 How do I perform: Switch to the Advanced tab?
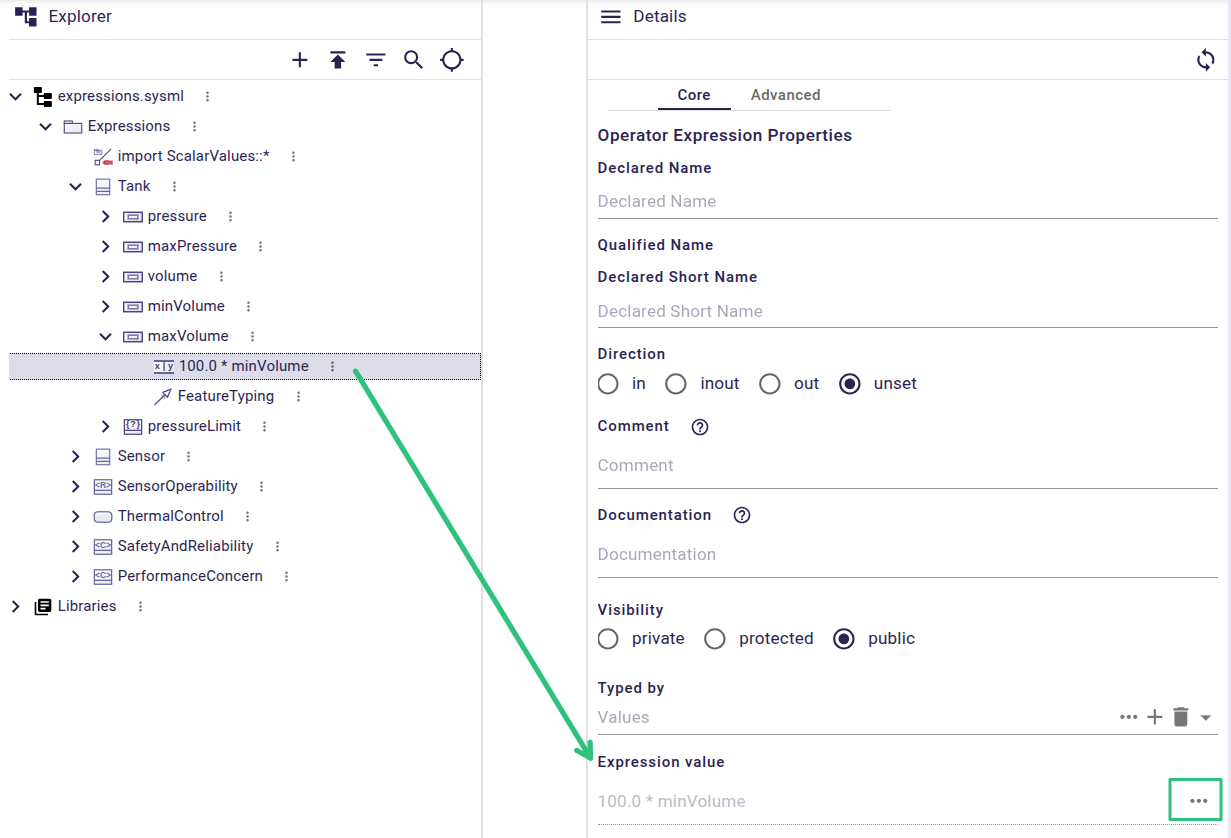click(785, 95)
